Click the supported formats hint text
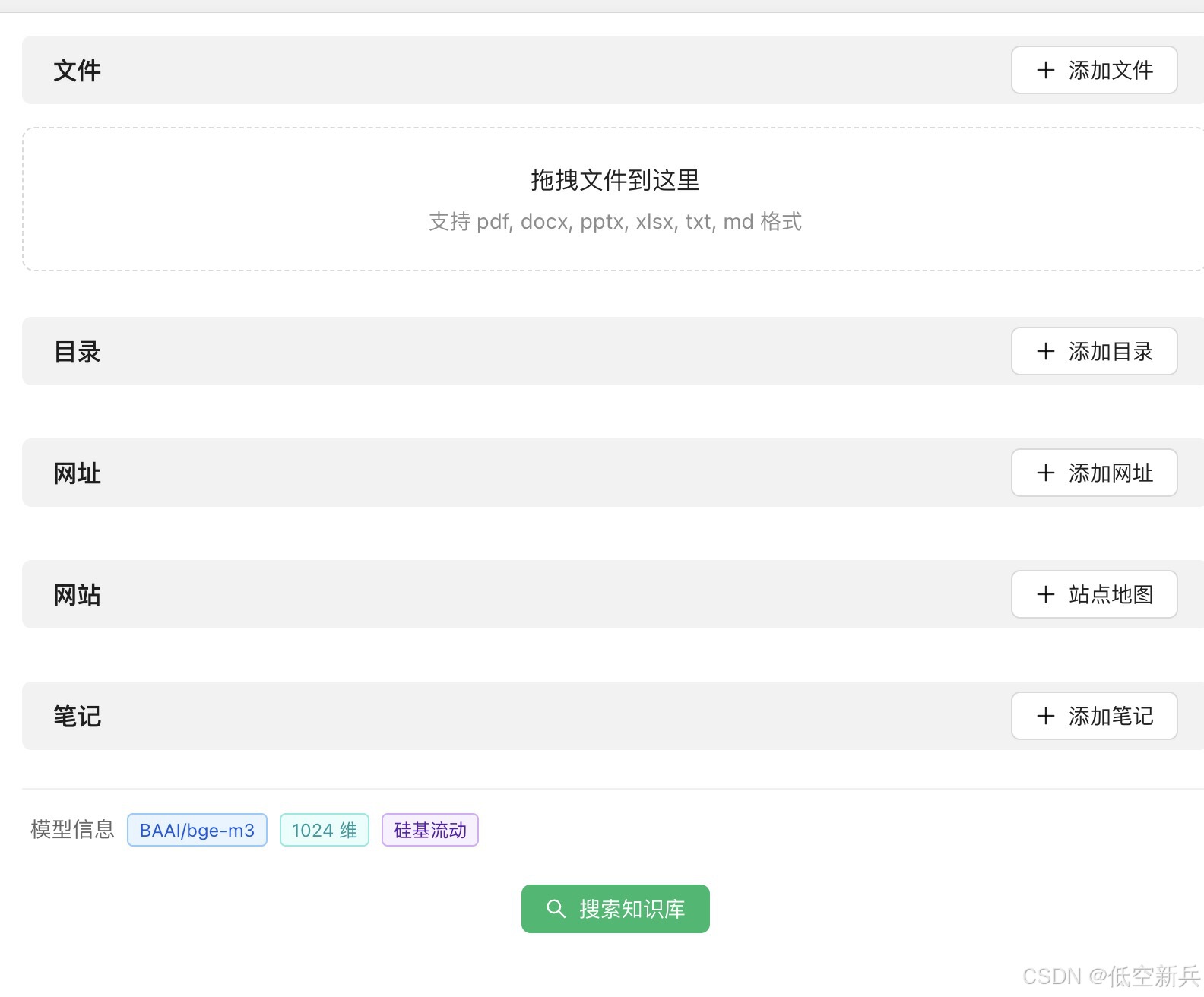 click(x=615, y=221)
